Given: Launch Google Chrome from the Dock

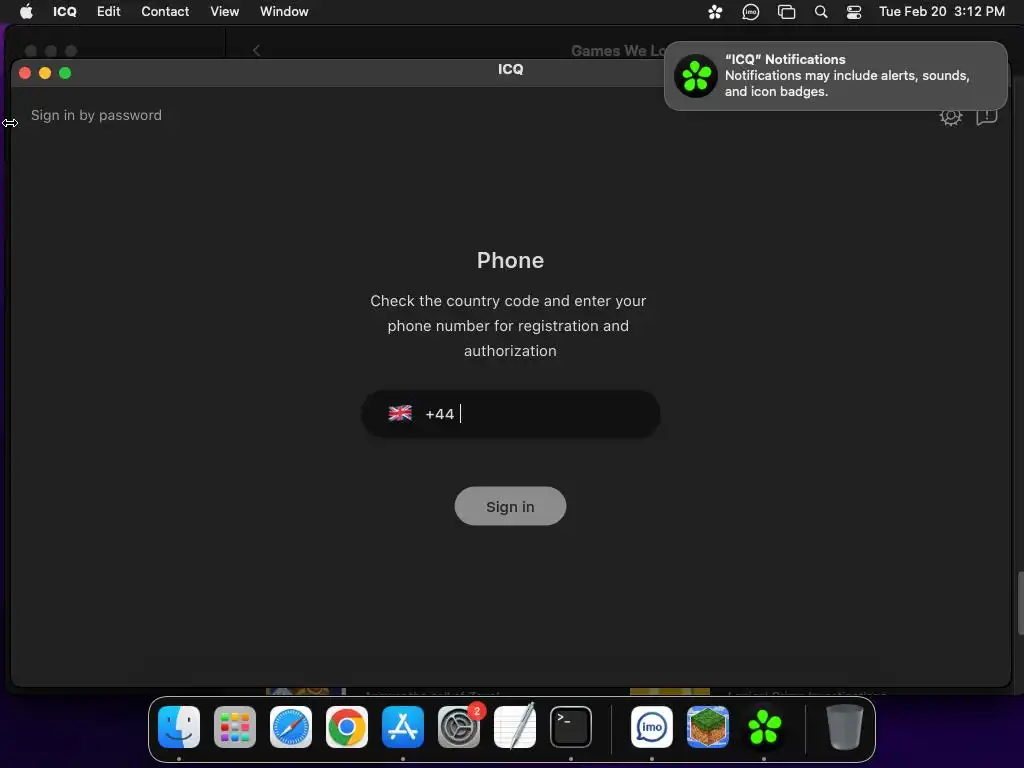Looking at the screenshot, I should (347, 727).
